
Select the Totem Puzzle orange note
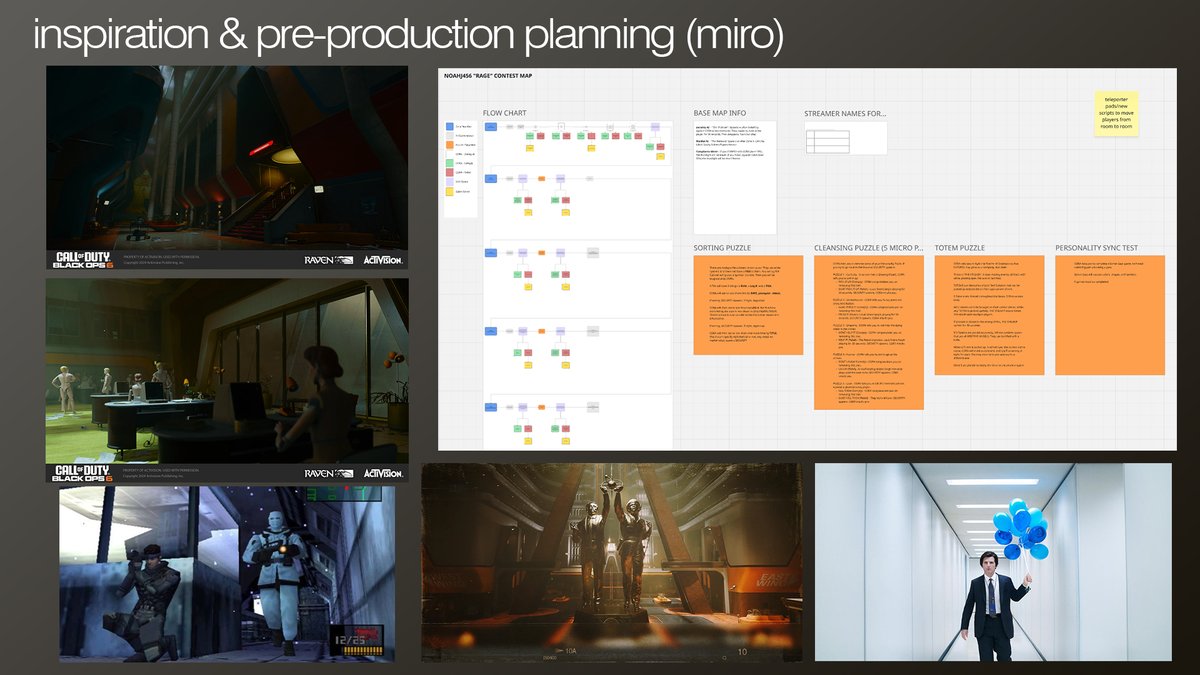coord(988,315)
